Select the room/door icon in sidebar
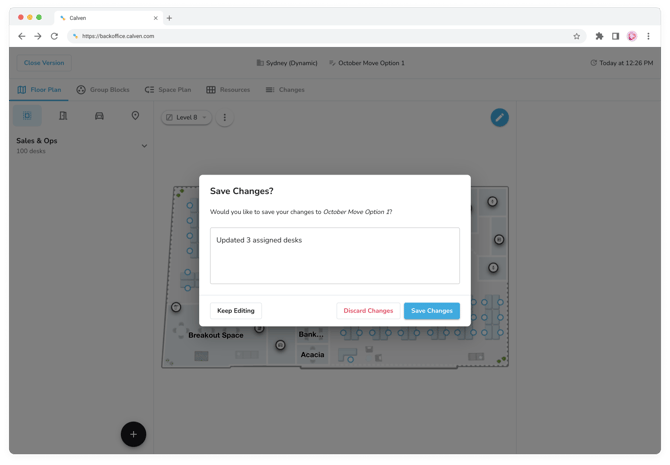The image size is (670, 465). click(63, 116)
